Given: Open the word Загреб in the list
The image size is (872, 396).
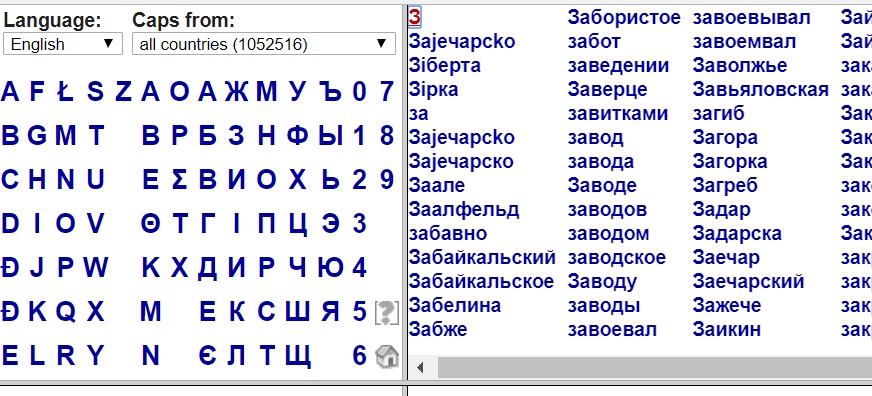Looking at the screenshot, I should tap(725, 185).
